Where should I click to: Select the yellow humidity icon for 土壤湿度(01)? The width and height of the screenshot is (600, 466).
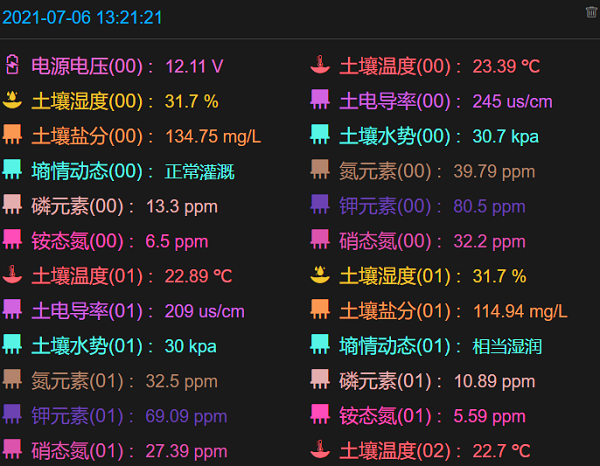pos(319,275)
